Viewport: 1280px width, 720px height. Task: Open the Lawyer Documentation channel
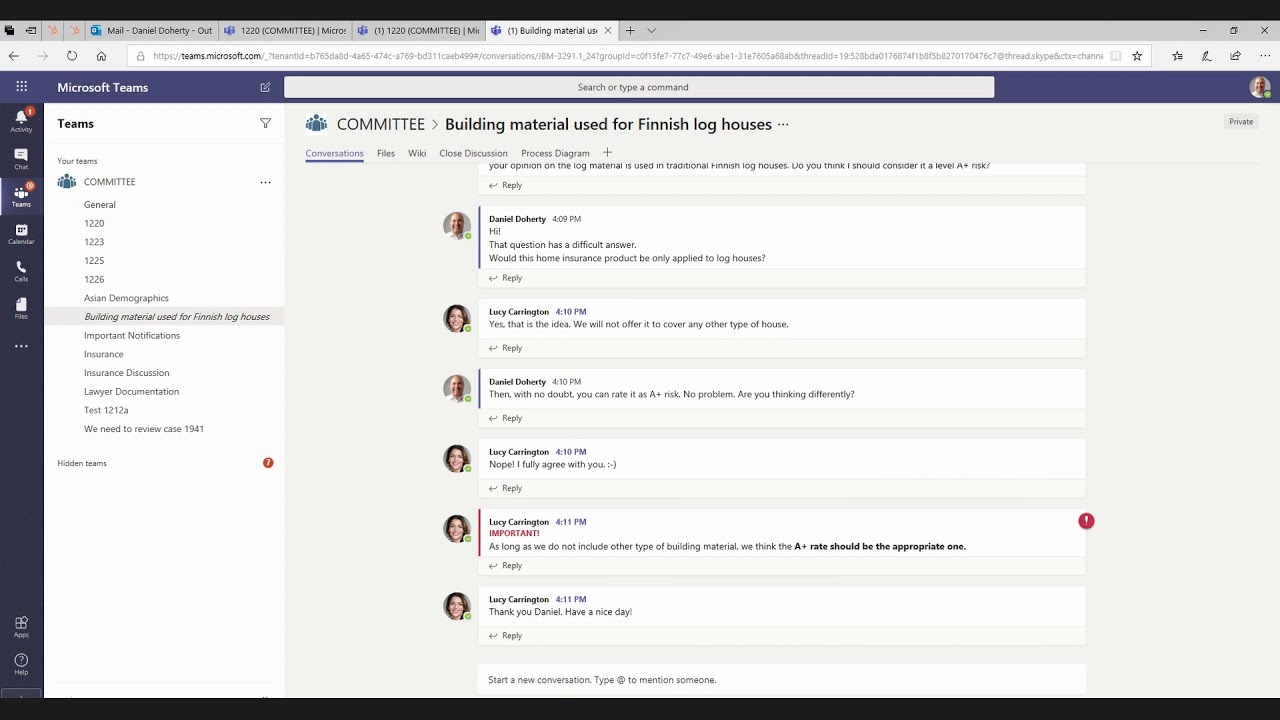[131, 391]
